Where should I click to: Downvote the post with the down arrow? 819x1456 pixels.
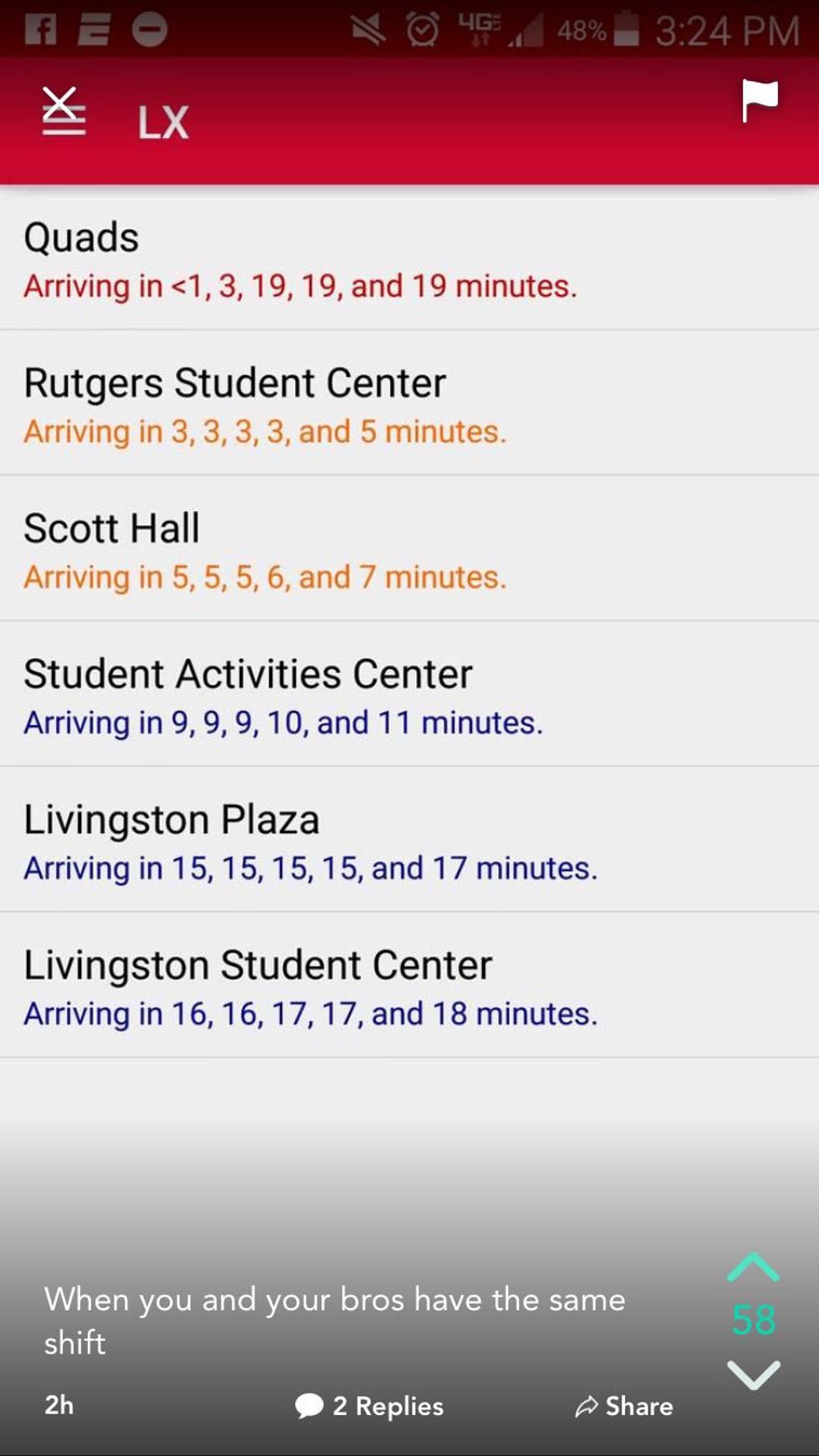[x=753, y=1374]
